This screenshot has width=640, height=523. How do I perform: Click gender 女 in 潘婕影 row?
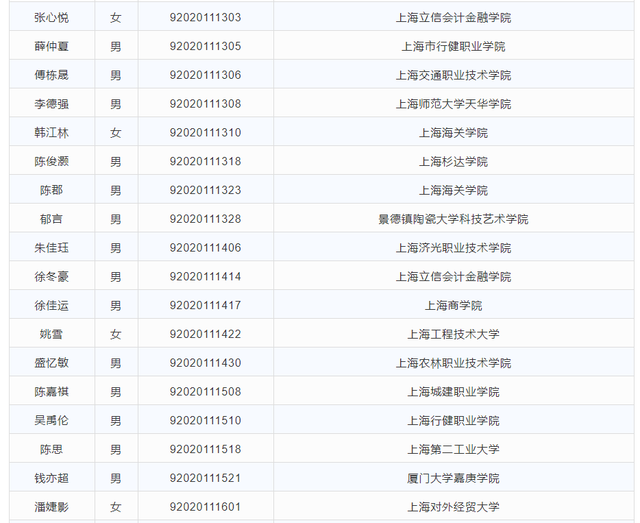[116, 507]
